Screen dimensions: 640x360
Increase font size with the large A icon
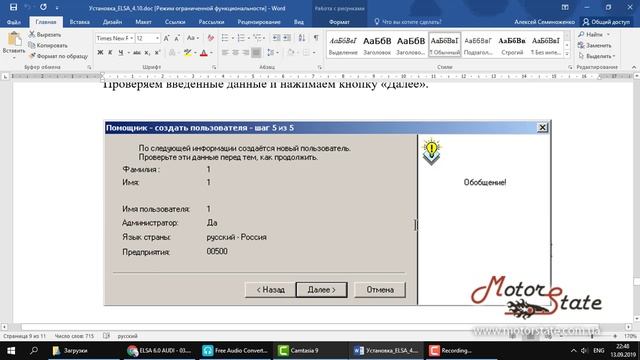pyautogui.click(x=166, y=38)
